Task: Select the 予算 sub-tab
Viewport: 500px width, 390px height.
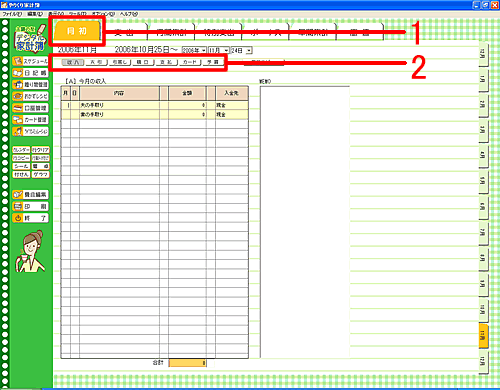Action: pos(213,62)
